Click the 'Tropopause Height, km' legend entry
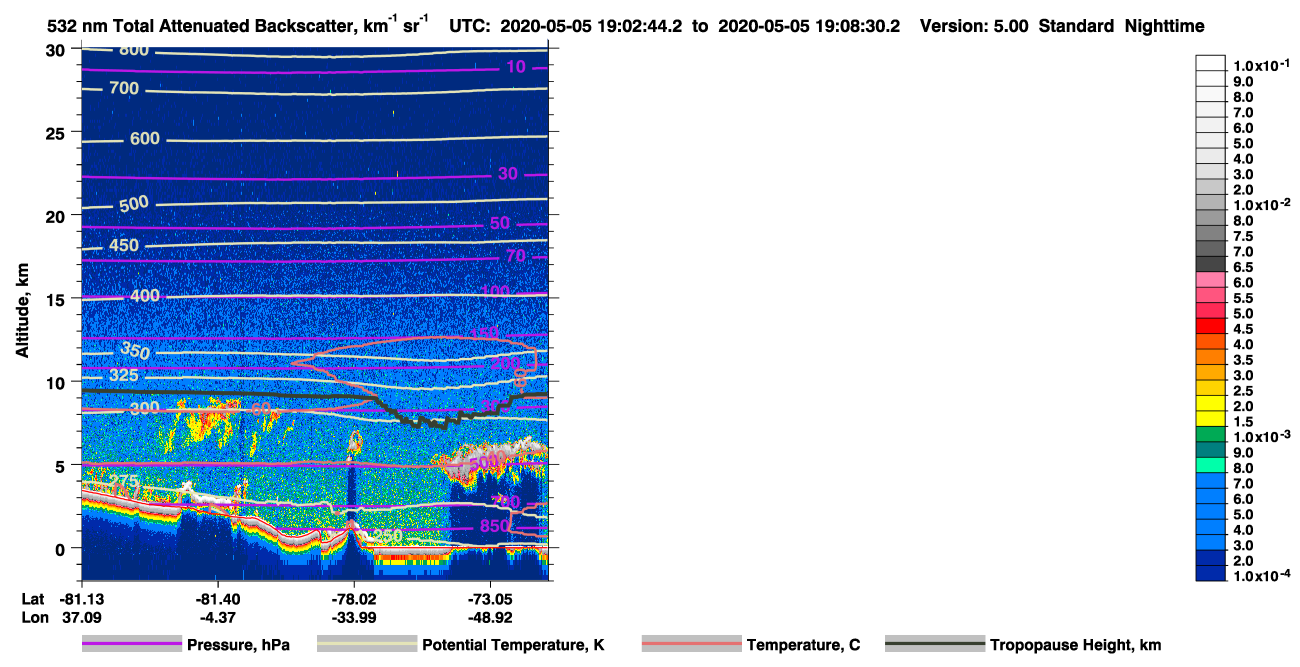 click(1075, 645)
